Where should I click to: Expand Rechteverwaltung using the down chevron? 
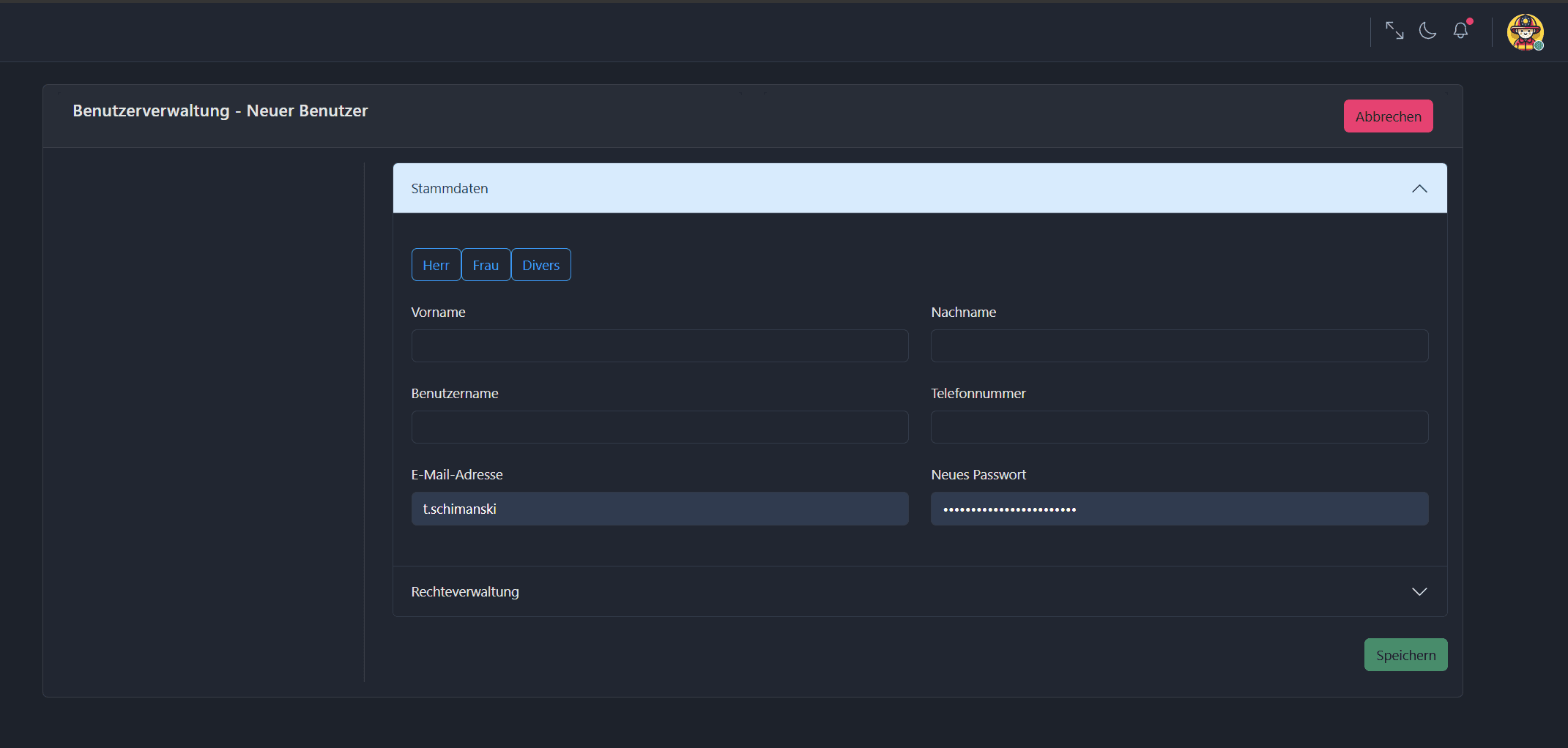coord(1419,591)
